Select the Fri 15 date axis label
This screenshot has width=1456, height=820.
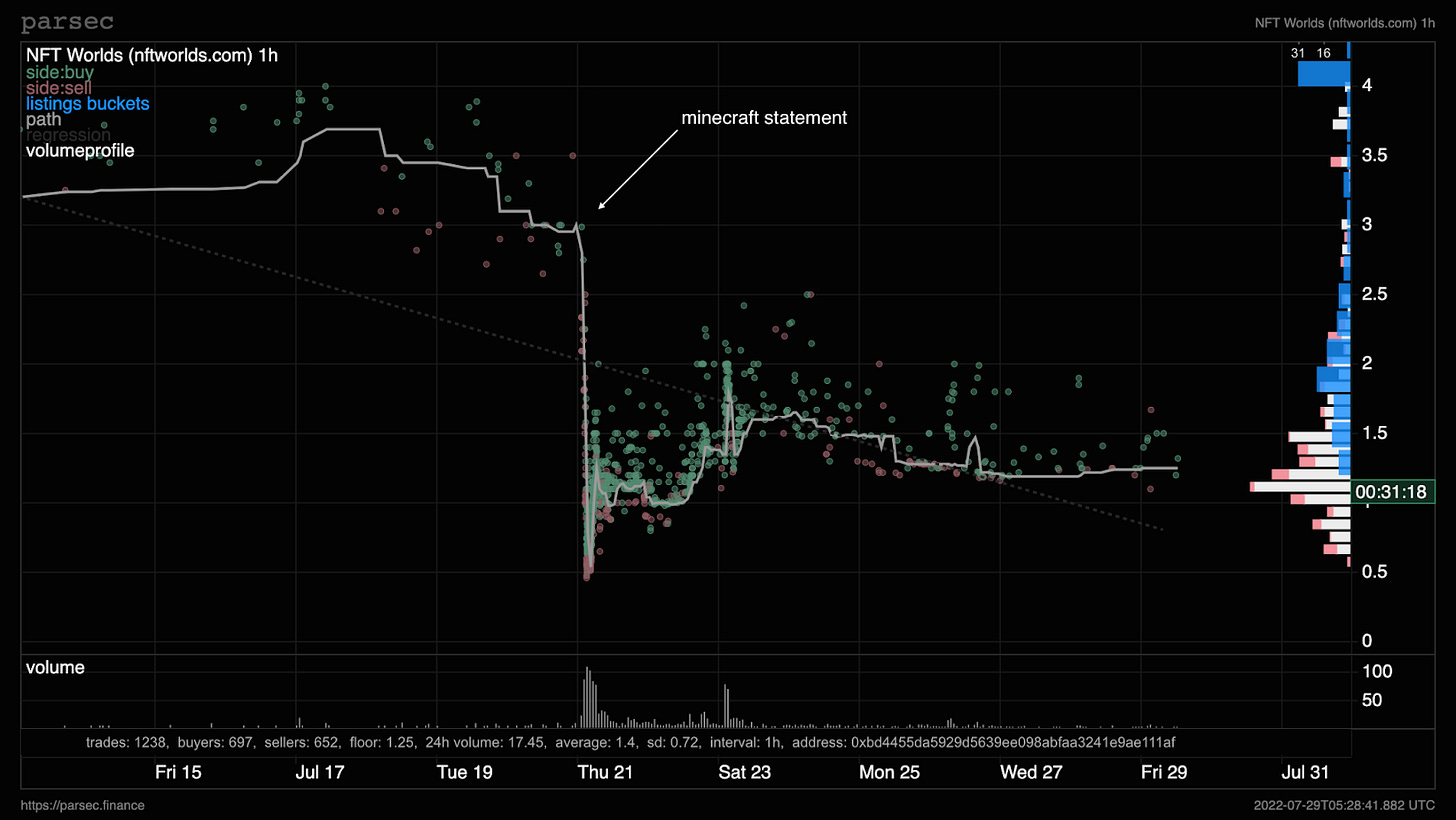pos(178,772)
